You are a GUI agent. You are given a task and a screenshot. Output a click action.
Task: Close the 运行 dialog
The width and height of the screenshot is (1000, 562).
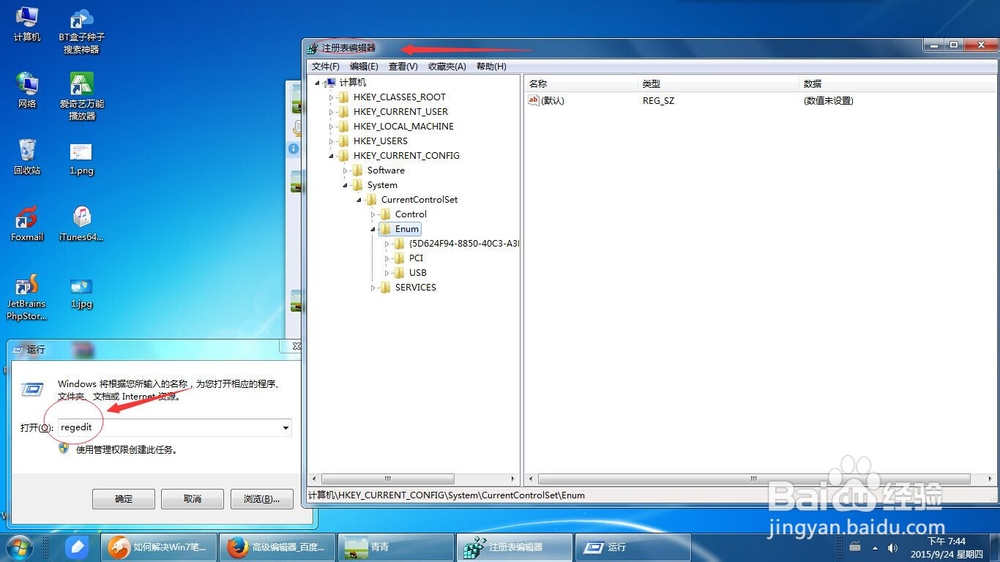[x=296, y=346]
